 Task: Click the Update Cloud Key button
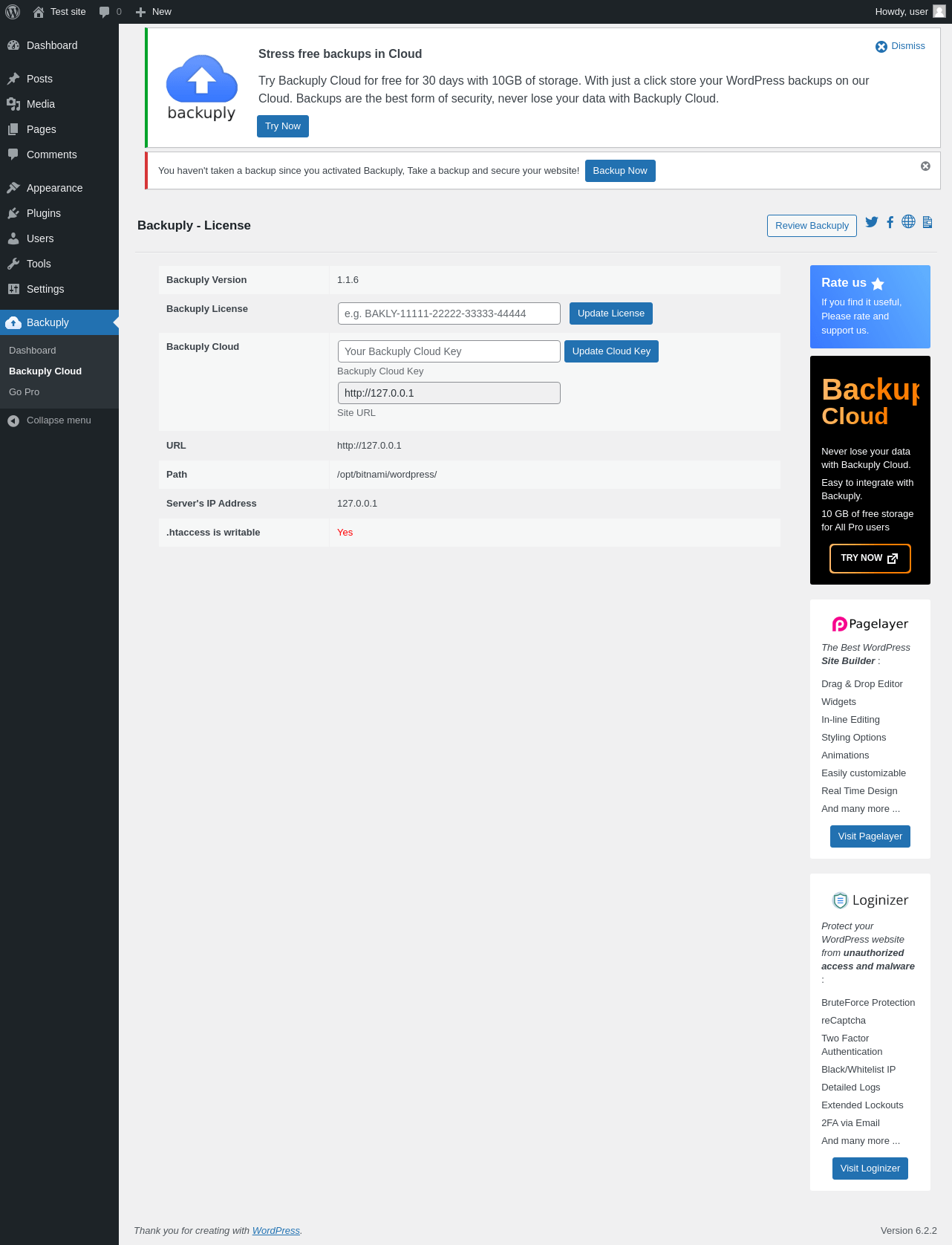tap(611, 351)
